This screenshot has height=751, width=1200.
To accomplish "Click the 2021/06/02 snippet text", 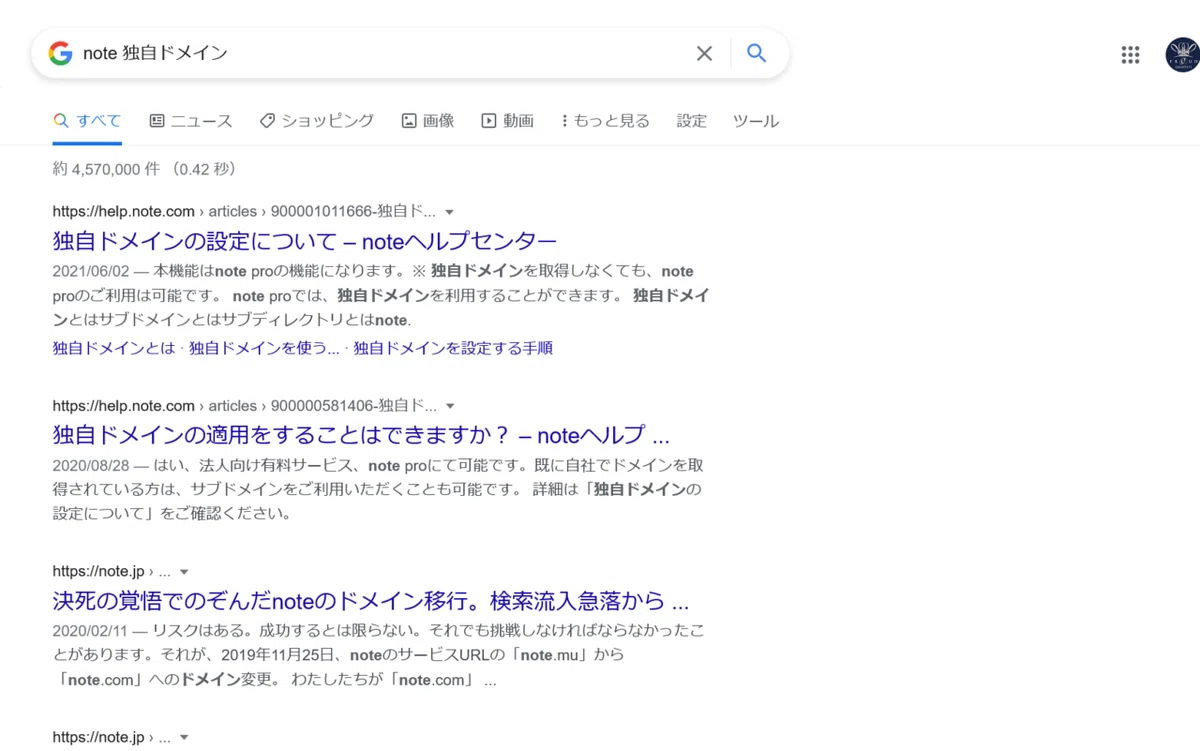I will pos(380,296).
